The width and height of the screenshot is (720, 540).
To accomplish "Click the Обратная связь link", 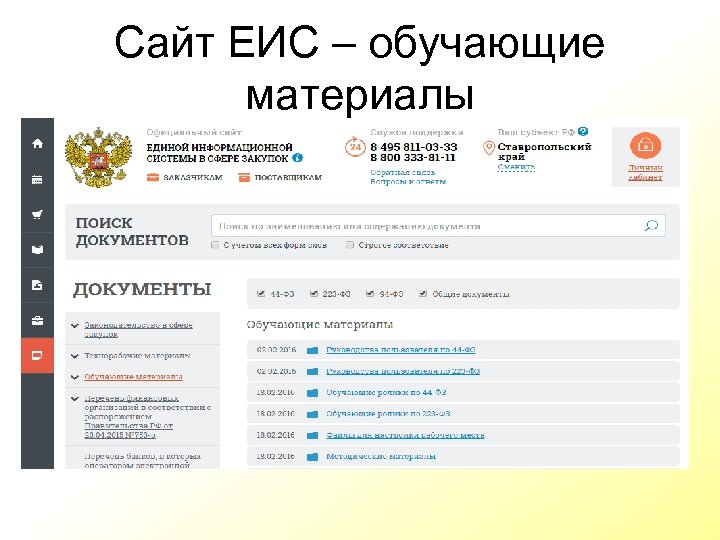I will coord(403,172).
